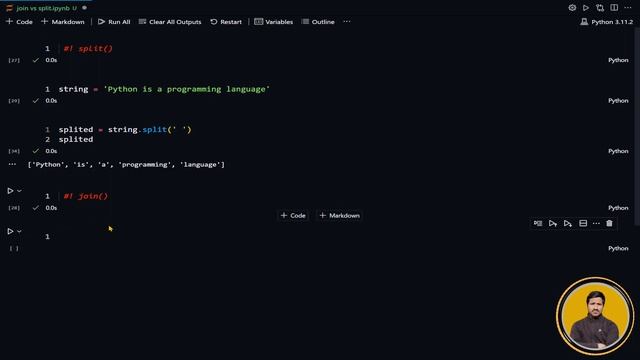Add a new Markdown cell from the toolbar

(x=63, y=22)
